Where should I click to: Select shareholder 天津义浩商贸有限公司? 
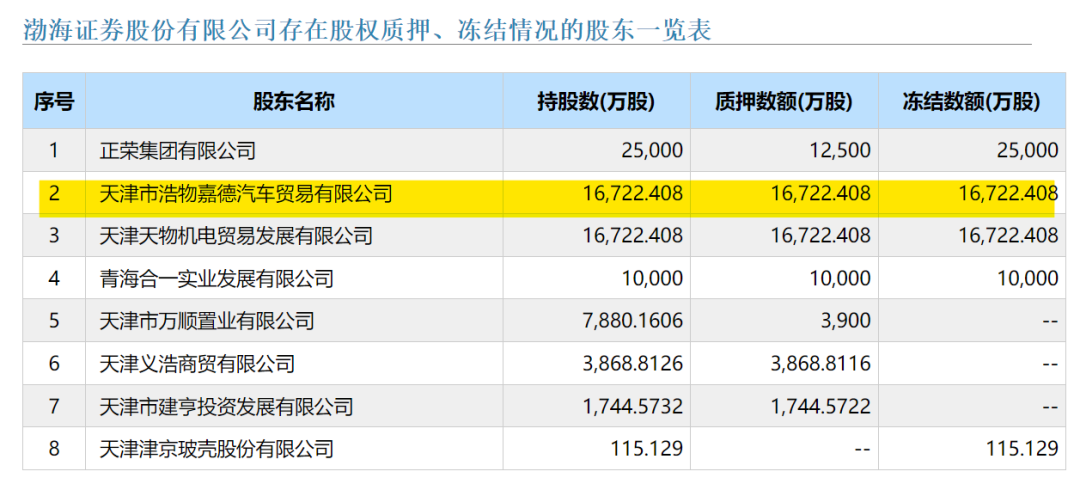coord(197,364)
